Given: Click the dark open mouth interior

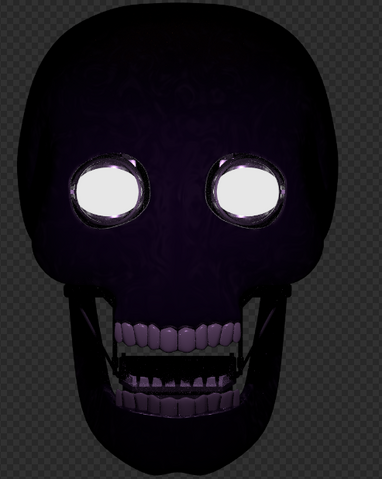Looking at the screenshot, I should (x=177, y=366).
